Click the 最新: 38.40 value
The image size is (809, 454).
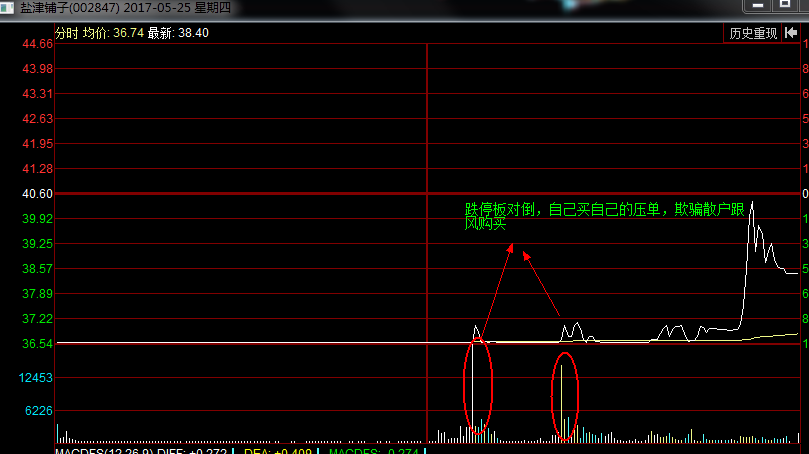[178, 33]
